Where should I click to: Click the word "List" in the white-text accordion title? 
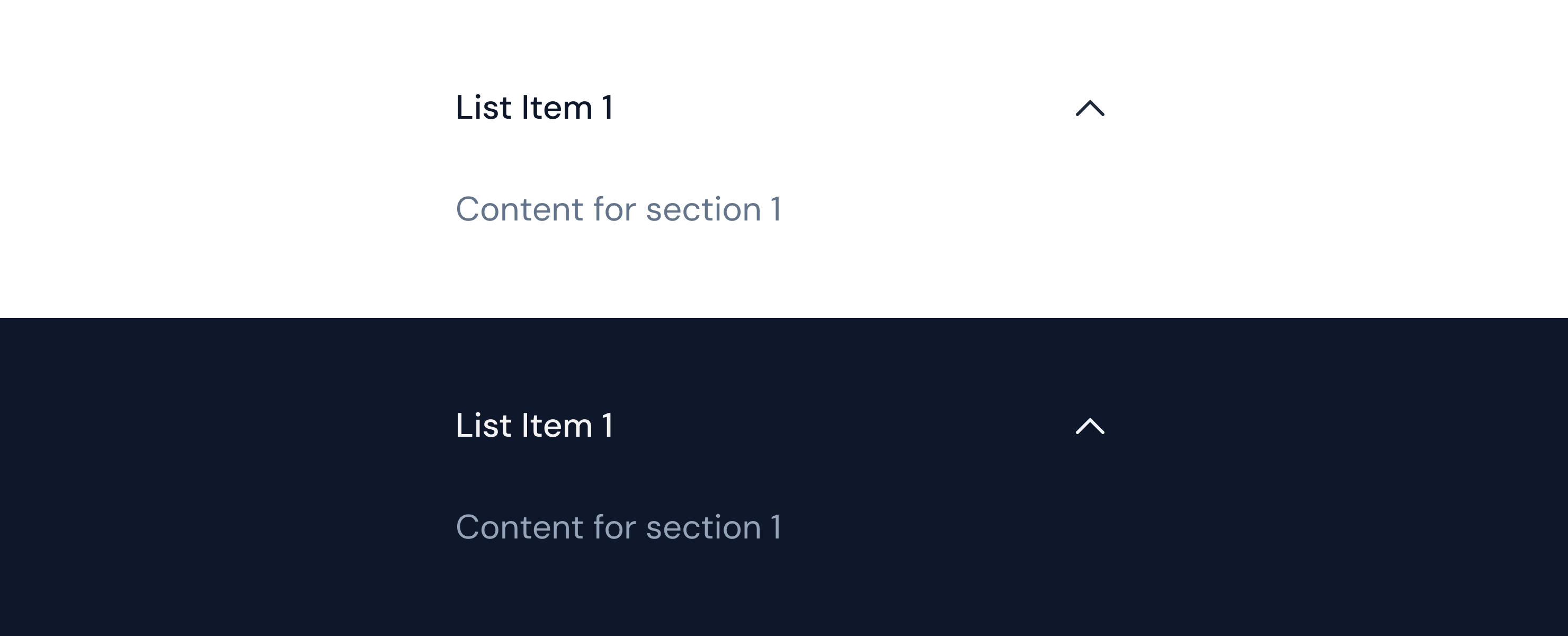click(484, 425)
